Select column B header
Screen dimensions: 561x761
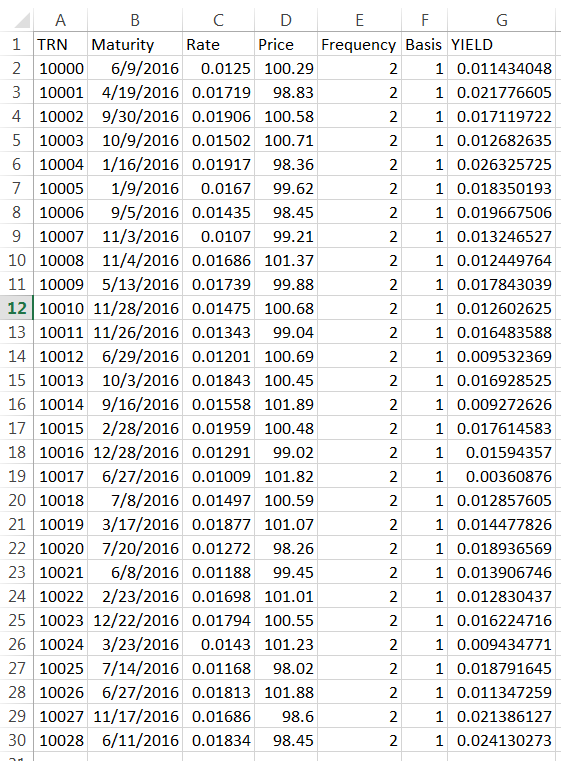tap(135, 20)
